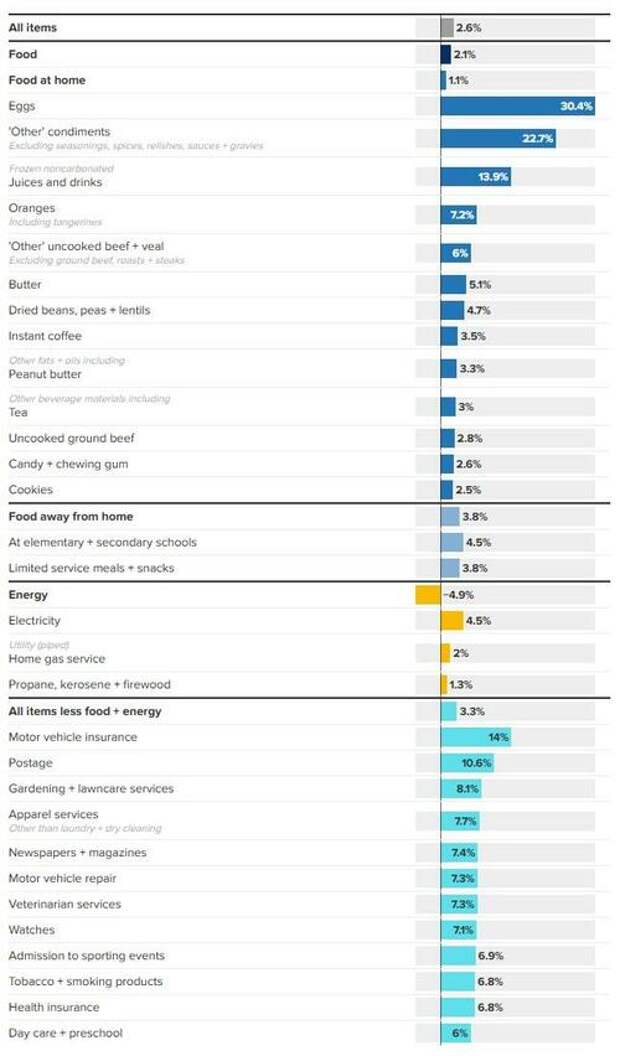Click the Butter row label
Viewport: 620px width, 1056px height.
pyautogui.click(x=25, y=284)
